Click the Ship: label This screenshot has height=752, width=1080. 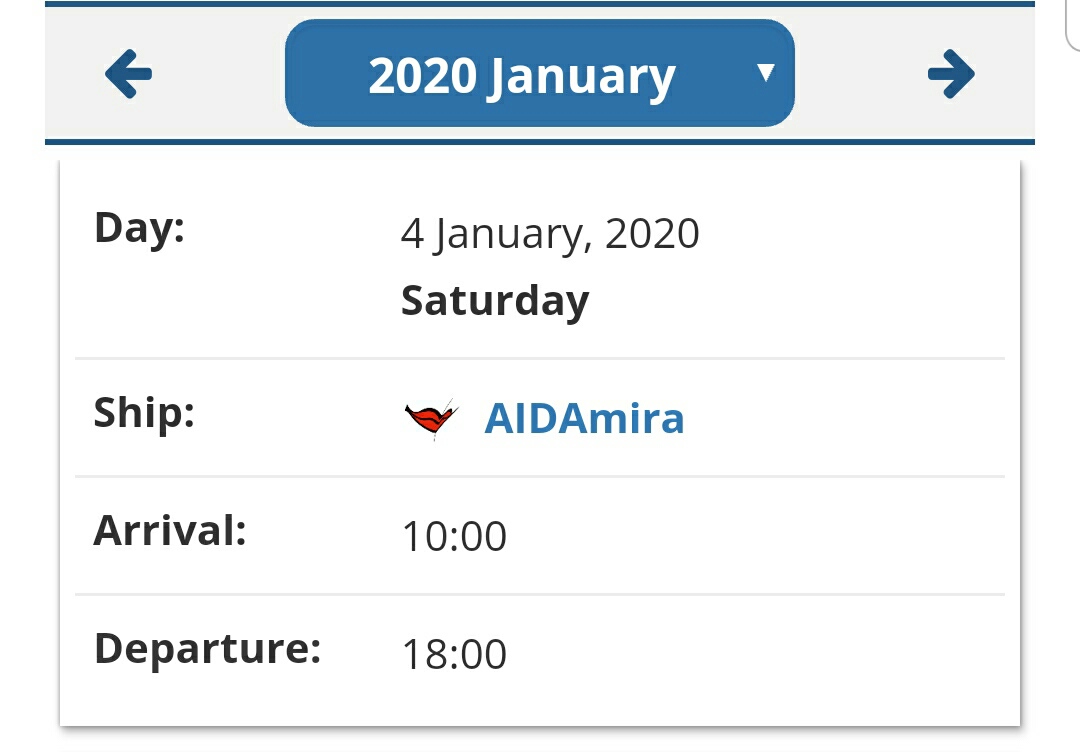tap(144, 412)
